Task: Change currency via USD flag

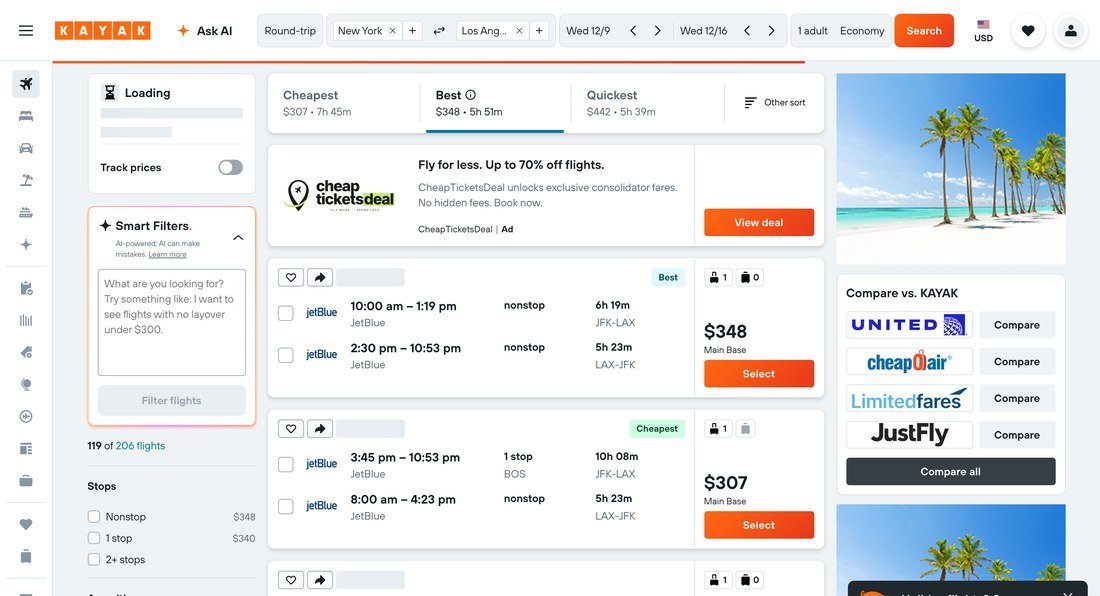Action: [x=983, y=31]
